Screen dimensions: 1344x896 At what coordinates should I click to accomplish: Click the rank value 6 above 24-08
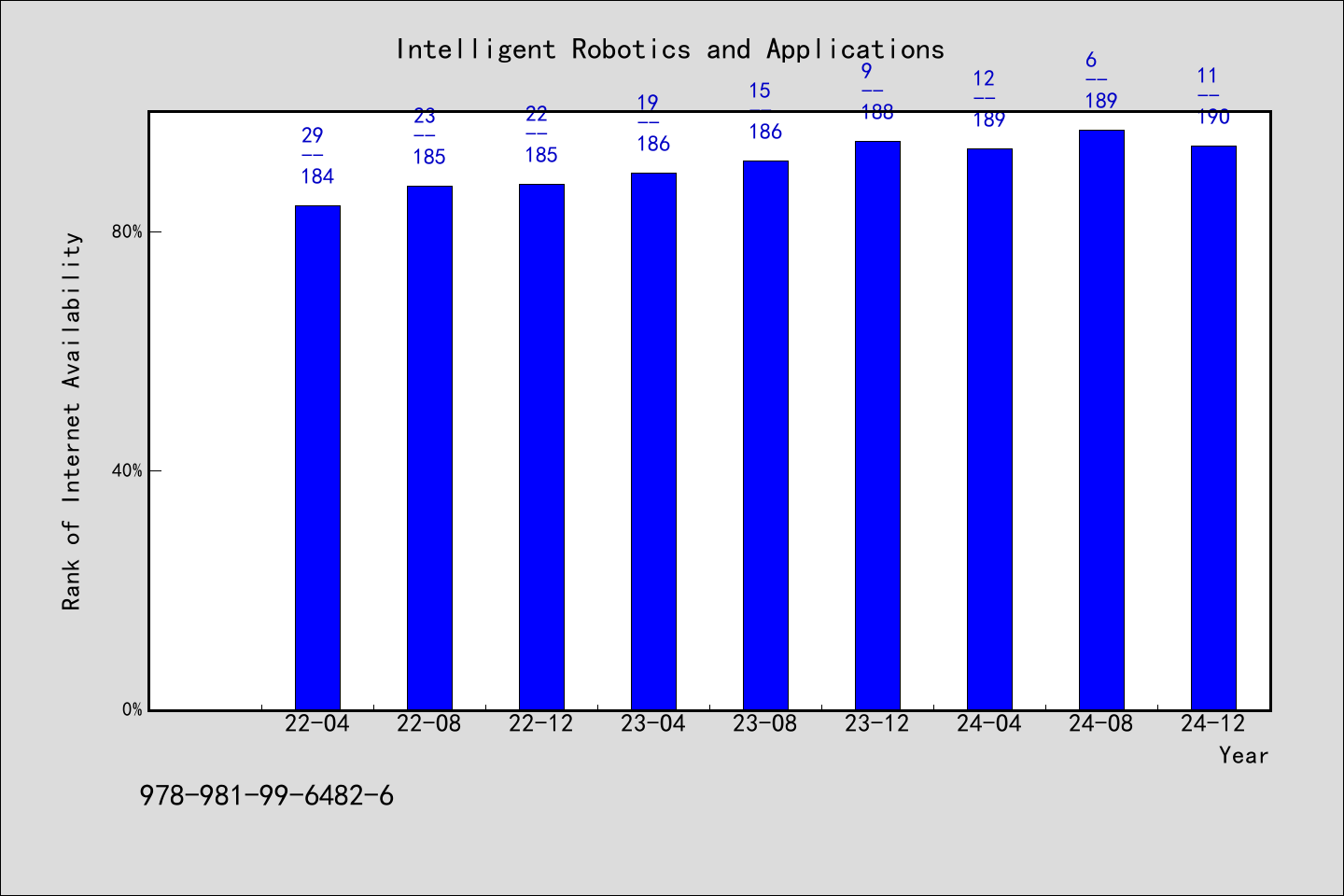(1090, 60)
